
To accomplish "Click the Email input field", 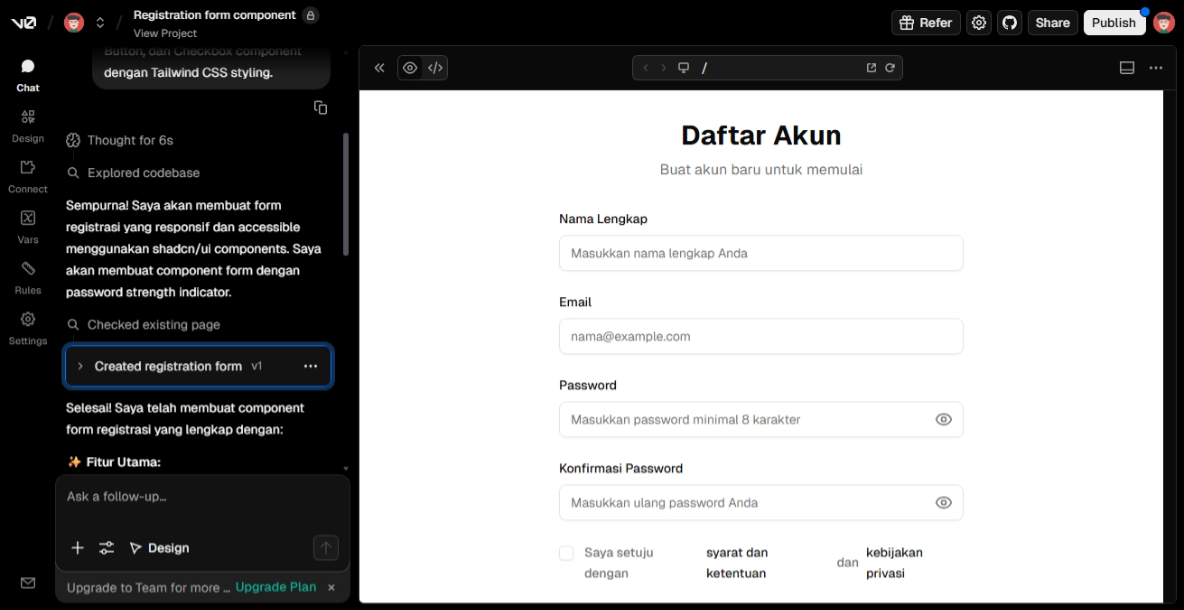I will (760, 337).
